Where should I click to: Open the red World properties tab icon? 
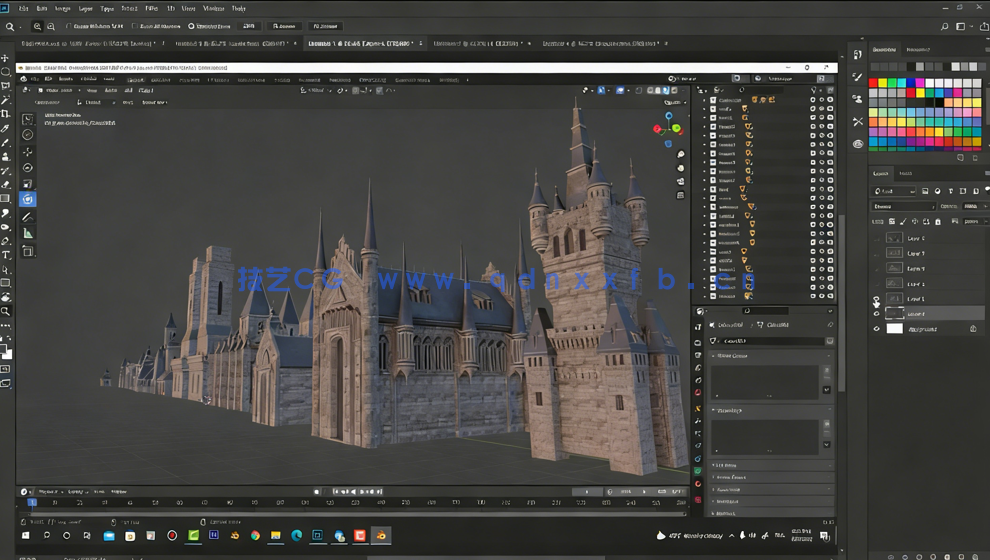pyautogui.click(x=698, y=393)
